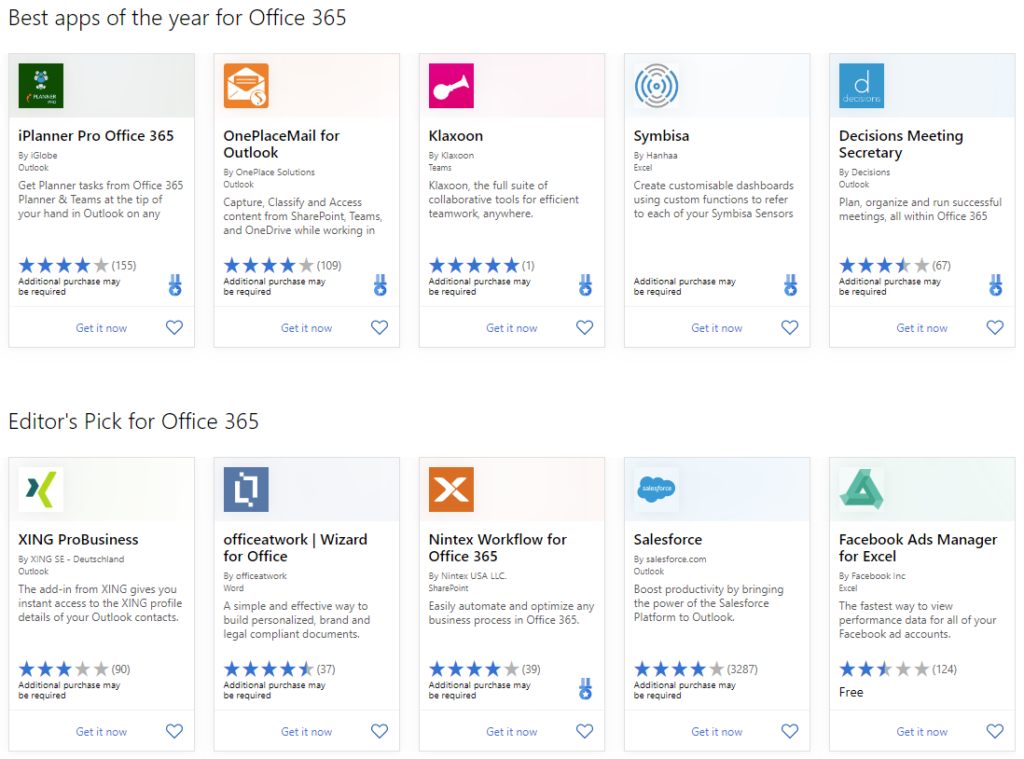Click the award badge on Decisions Meeting Secretary card
Screen dimensions: 1024x759
(x=995, y=285)
